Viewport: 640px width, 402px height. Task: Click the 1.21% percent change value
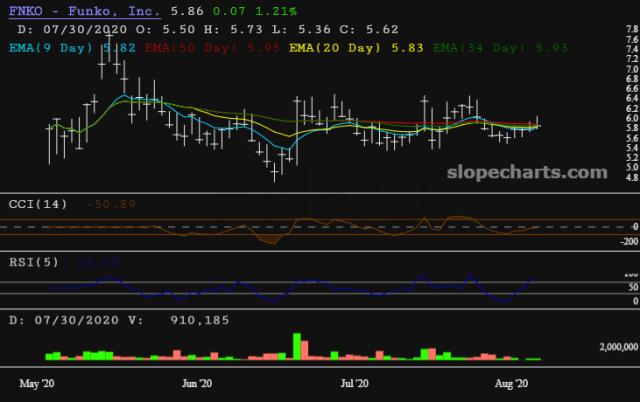coord(276,11)
